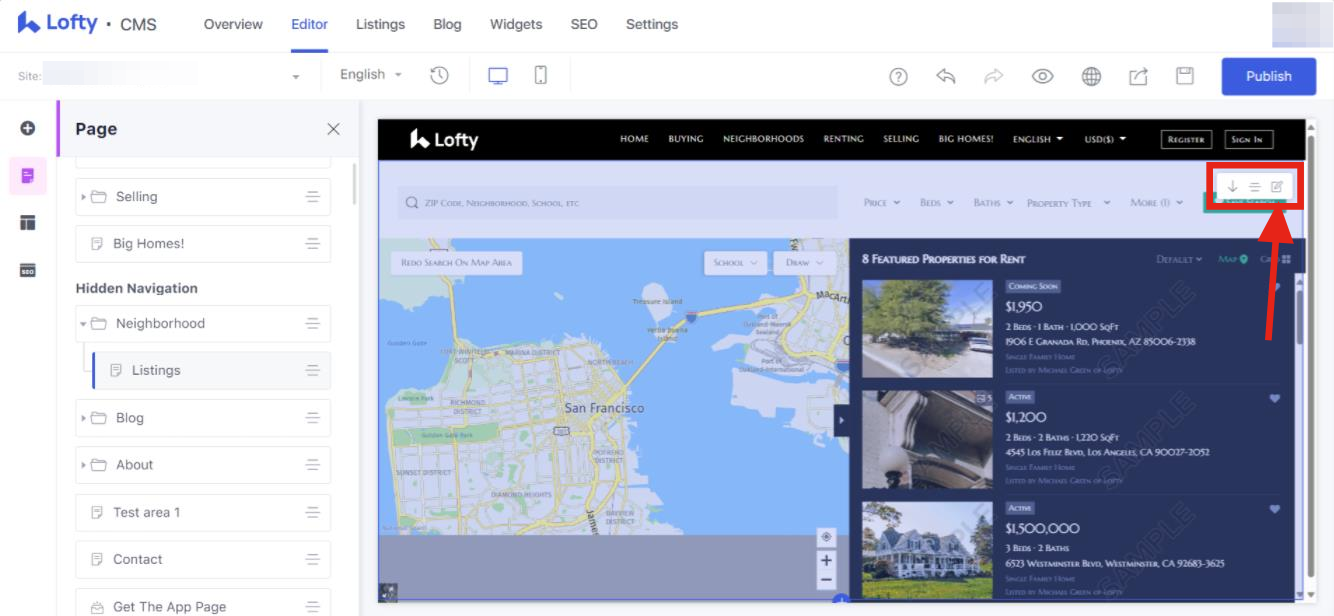
Task: Click Redo Search On Map Area button
Action: (x=456, y=263)
